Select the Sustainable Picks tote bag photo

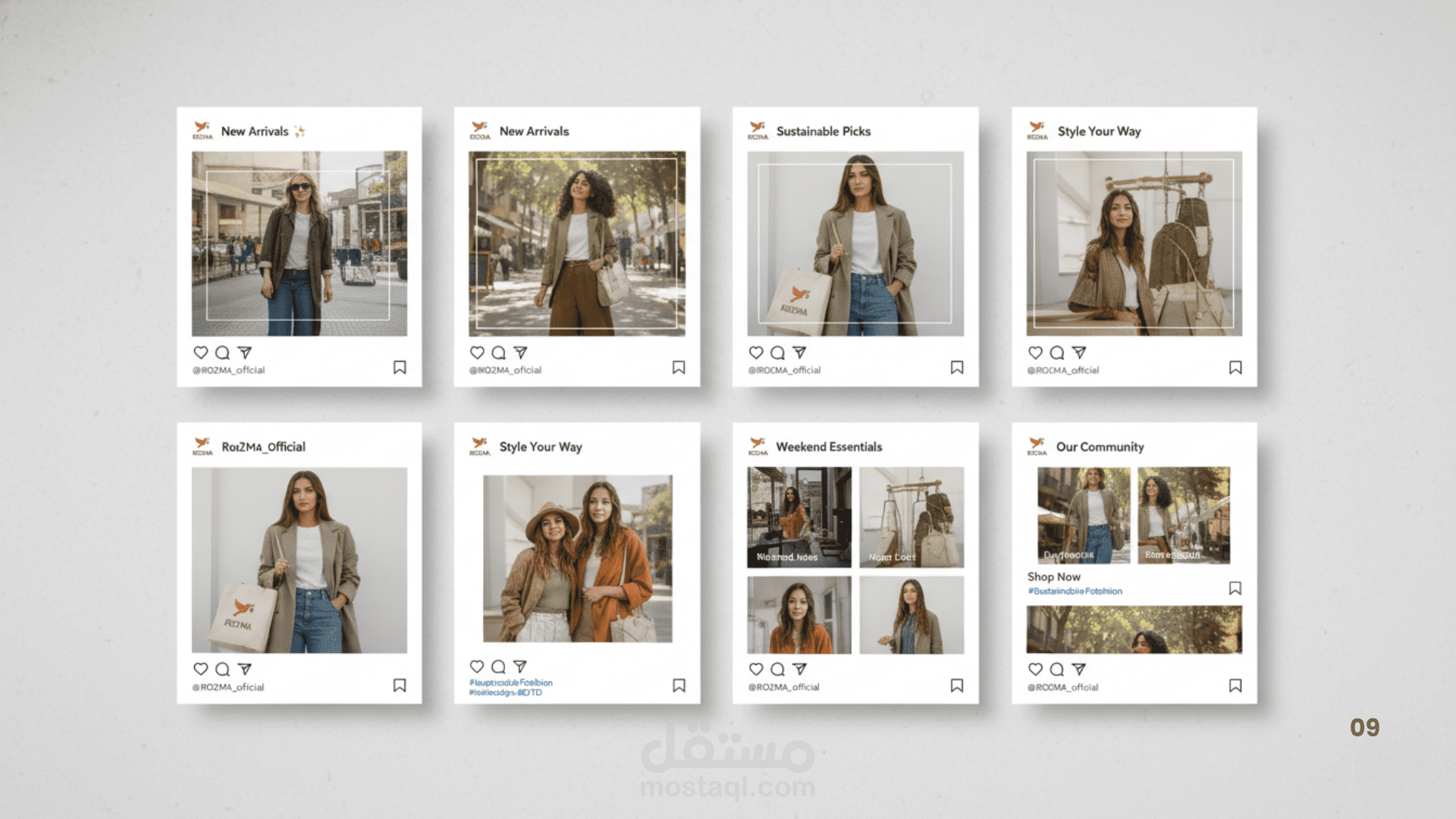click(855, 243)
